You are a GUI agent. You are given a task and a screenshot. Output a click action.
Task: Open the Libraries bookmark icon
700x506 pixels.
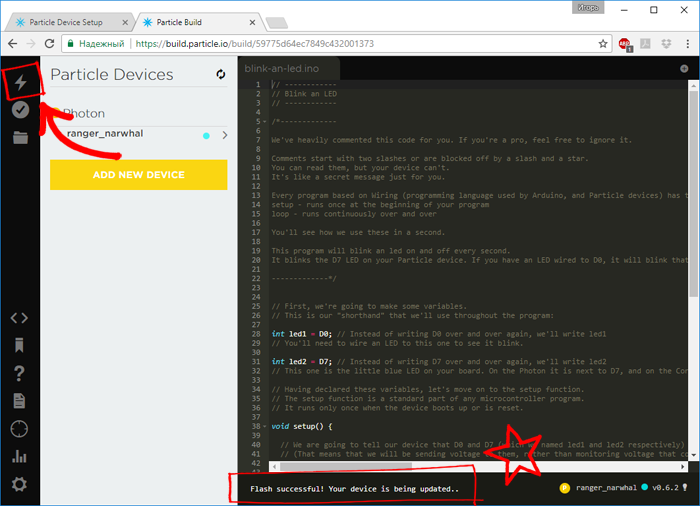(x=19, y=345)
